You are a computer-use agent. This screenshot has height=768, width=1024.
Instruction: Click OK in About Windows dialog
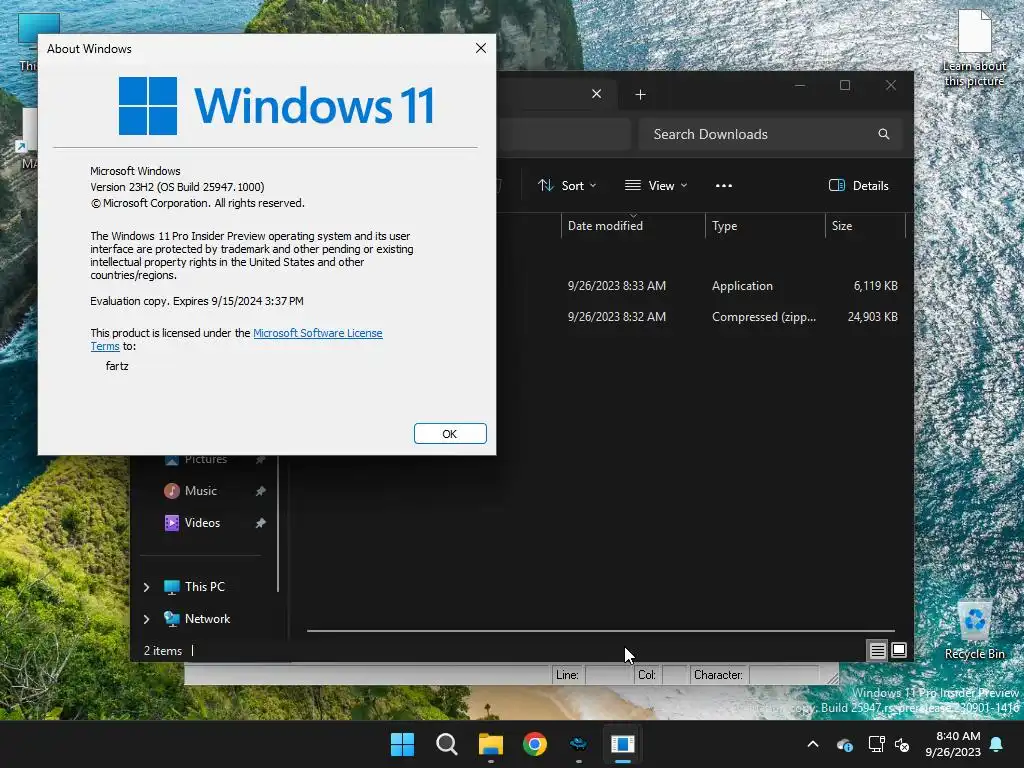point(450,434)
